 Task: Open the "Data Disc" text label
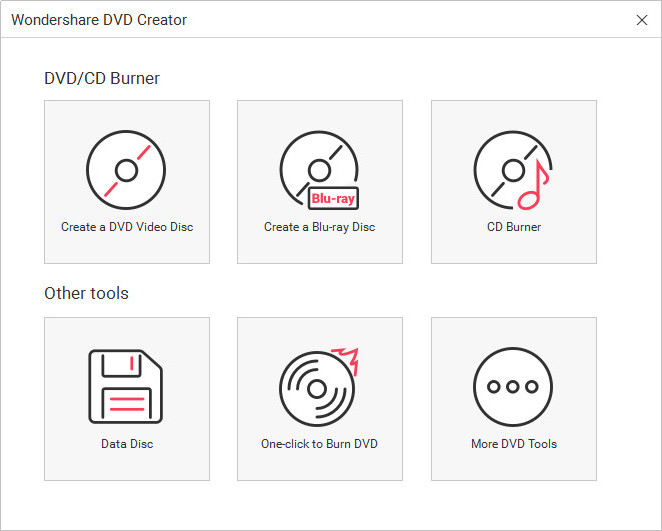click(127, 444)
